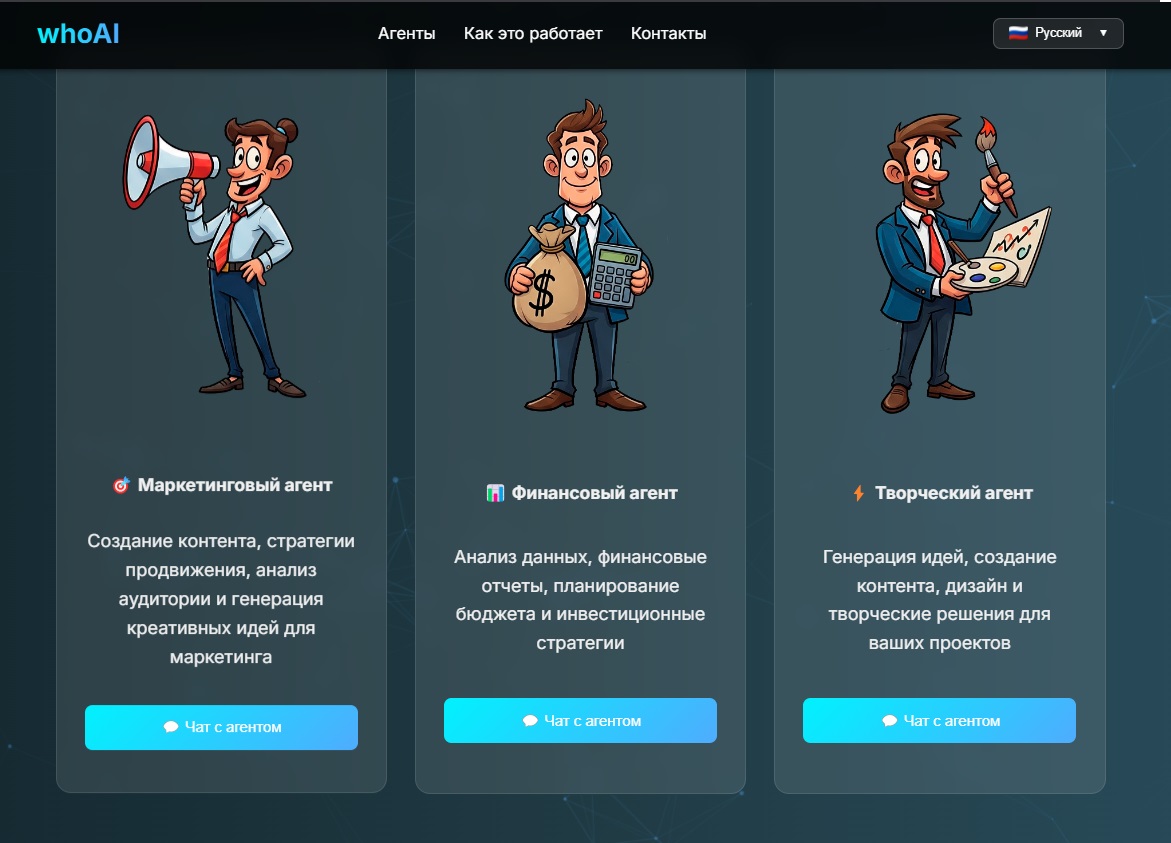Click the language dropdown arrow
Image resolution: width=1171 pixels, height=843 pixels.
[1103, 33]
